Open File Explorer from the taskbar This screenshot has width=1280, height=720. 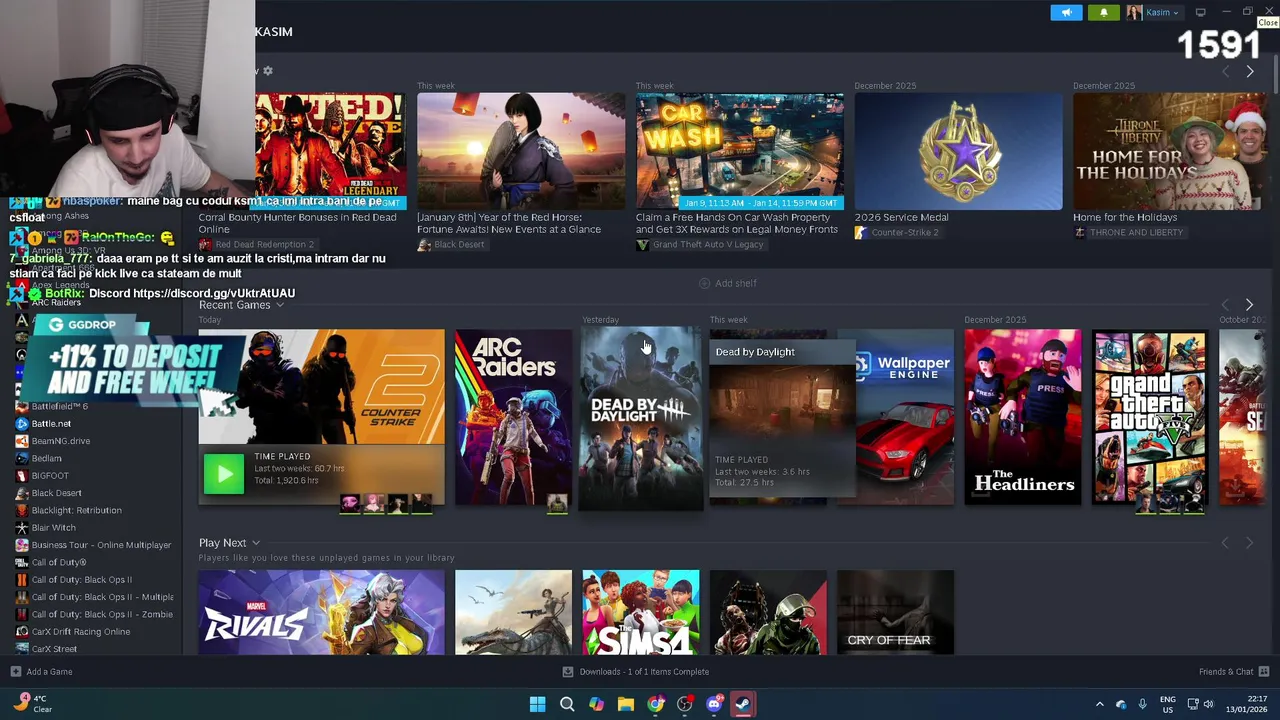pyautogui.click(x=626, y=704)
